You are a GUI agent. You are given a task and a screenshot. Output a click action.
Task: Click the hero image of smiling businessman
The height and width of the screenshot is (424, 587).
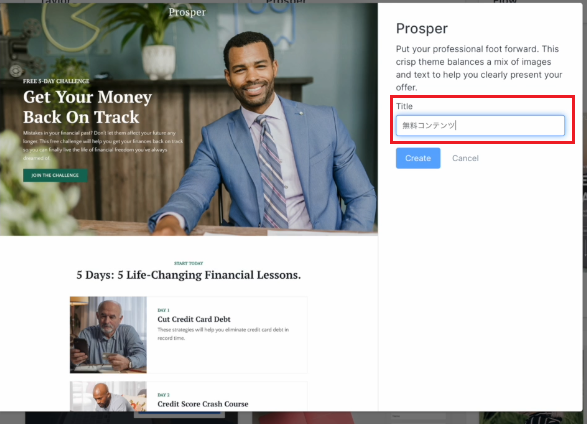[x=262, y=131]
